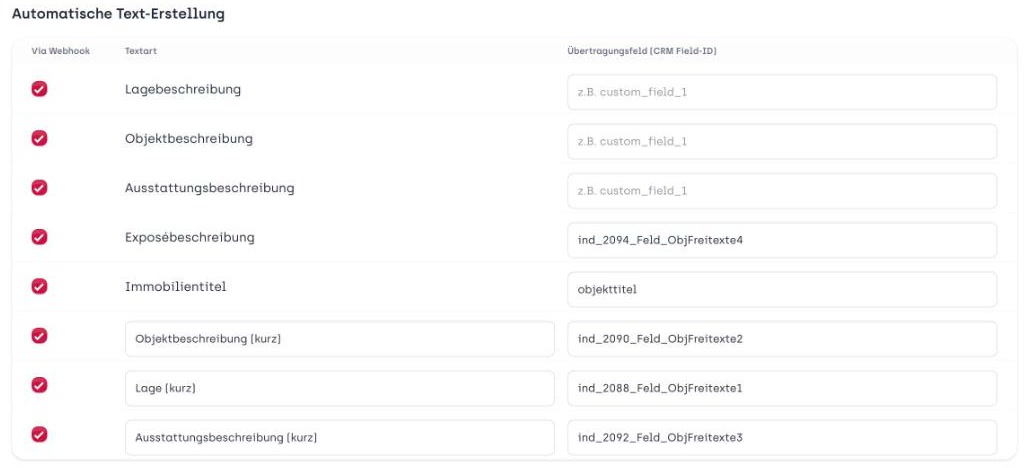Click the Immobilientitel label
Screen dimensions: 1030x468
coord(175,287)
